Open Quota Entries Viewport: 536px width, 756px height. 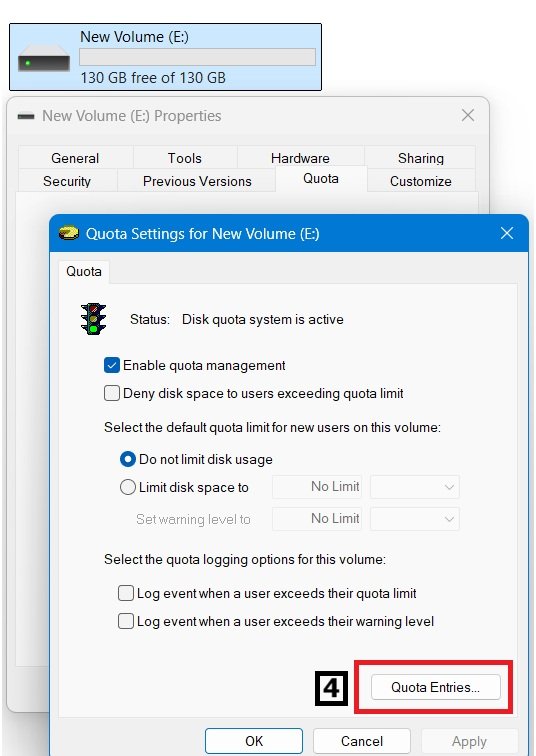(x=436, y=687)
